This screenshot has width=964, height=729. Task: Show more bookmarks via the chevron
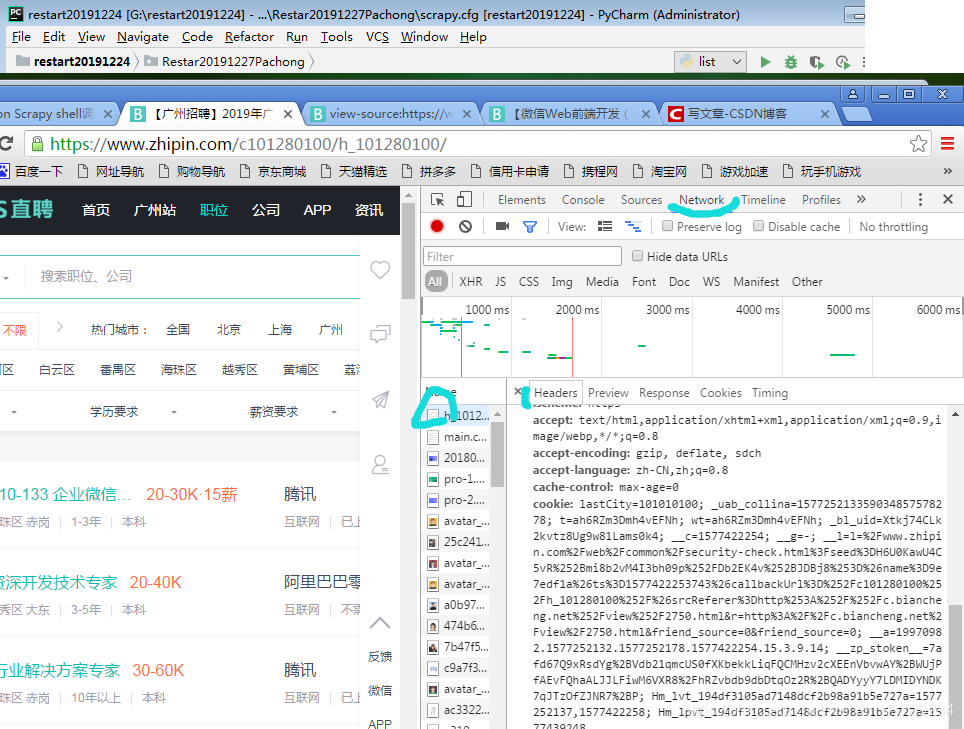pyautogui.click(x=947, y=171)
